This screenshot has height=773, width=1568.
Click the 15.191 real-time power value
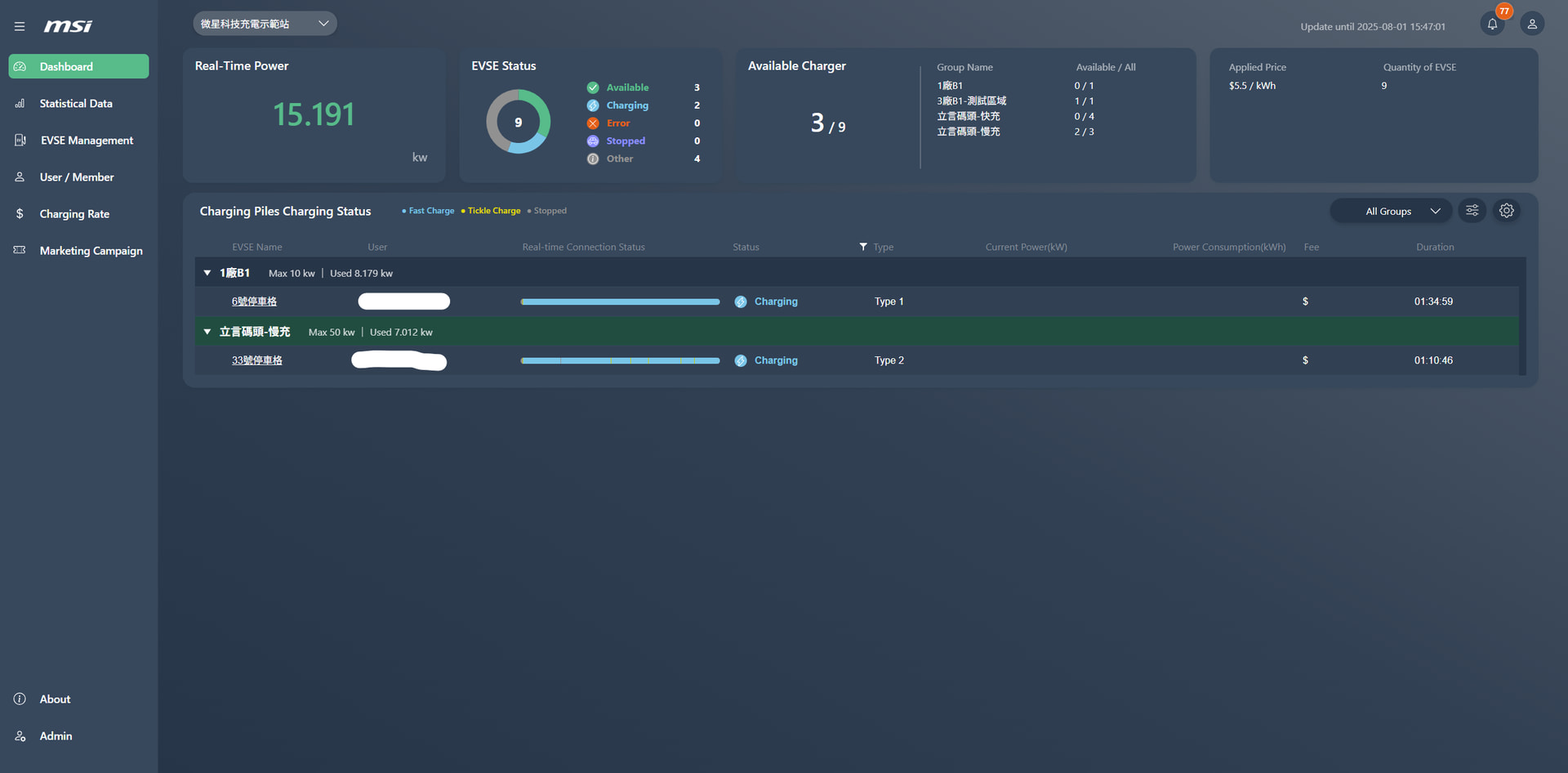pyautogui.click(x=314, y=114)
